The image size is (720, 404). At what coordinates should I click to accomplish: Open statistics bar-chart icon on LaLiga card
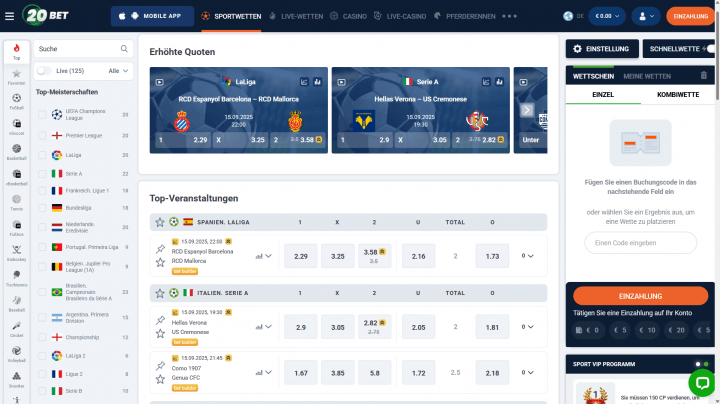[x=317, y=82]
